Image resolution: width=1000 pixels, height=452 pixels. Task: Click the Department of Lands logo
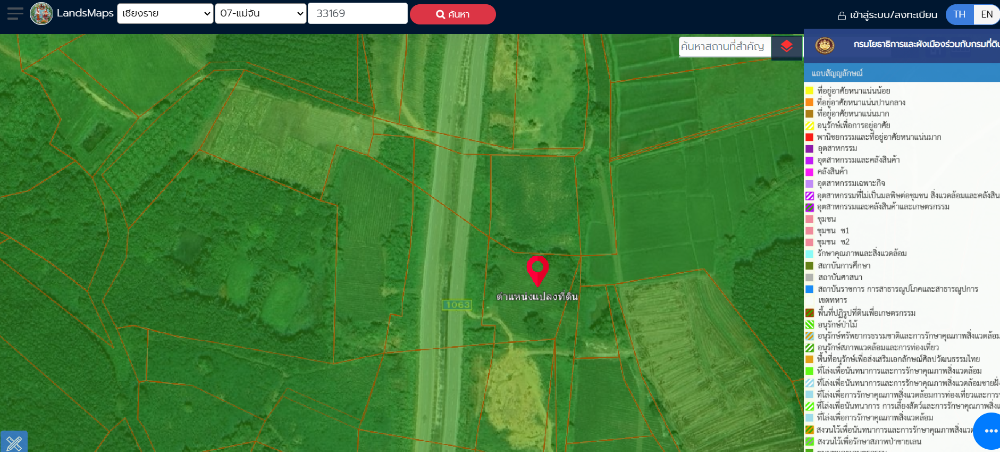pyautogui.click(x=41, y=13)
